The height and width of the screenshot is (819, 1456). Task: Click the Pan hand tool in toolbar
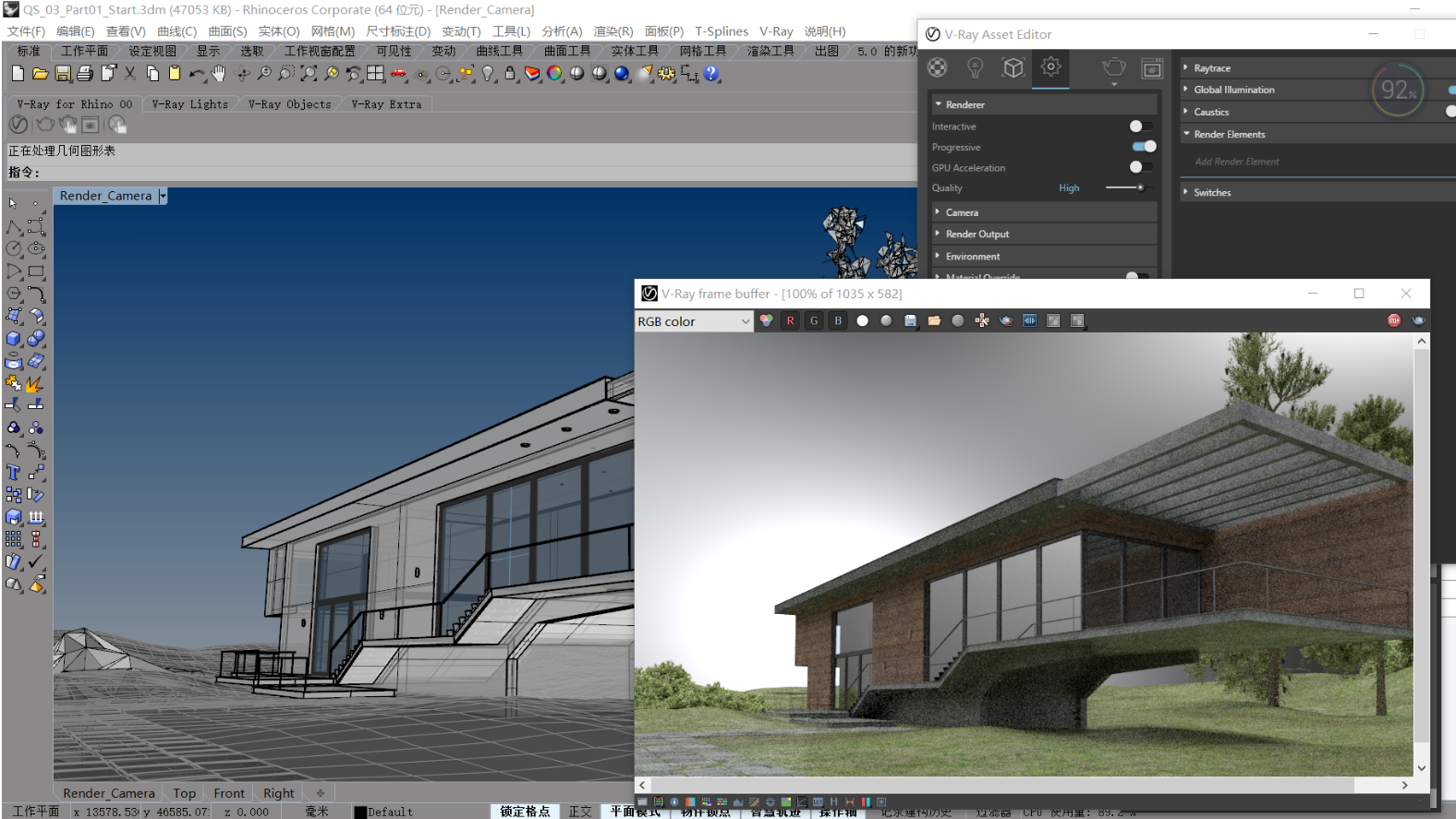[x=219, y=74]
